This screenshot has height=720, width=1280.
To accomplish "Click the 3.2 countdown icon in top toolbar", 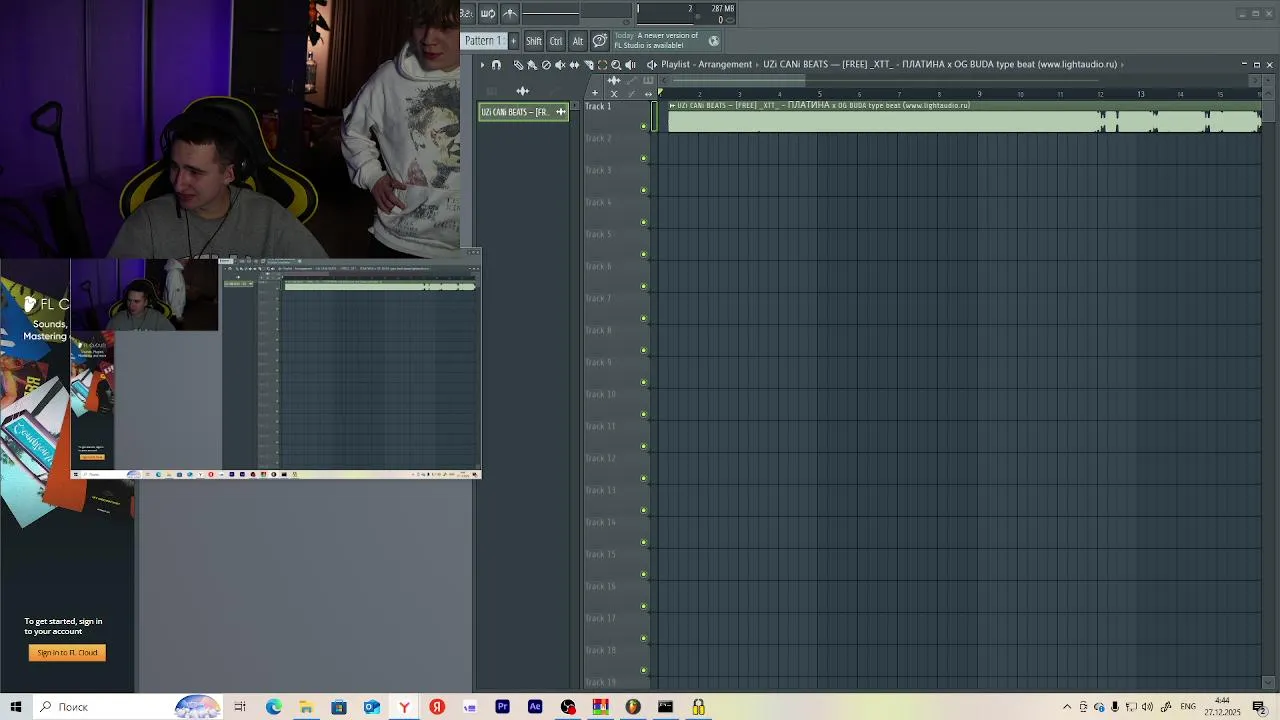I will pyautogui.click(x=466, y=13).
